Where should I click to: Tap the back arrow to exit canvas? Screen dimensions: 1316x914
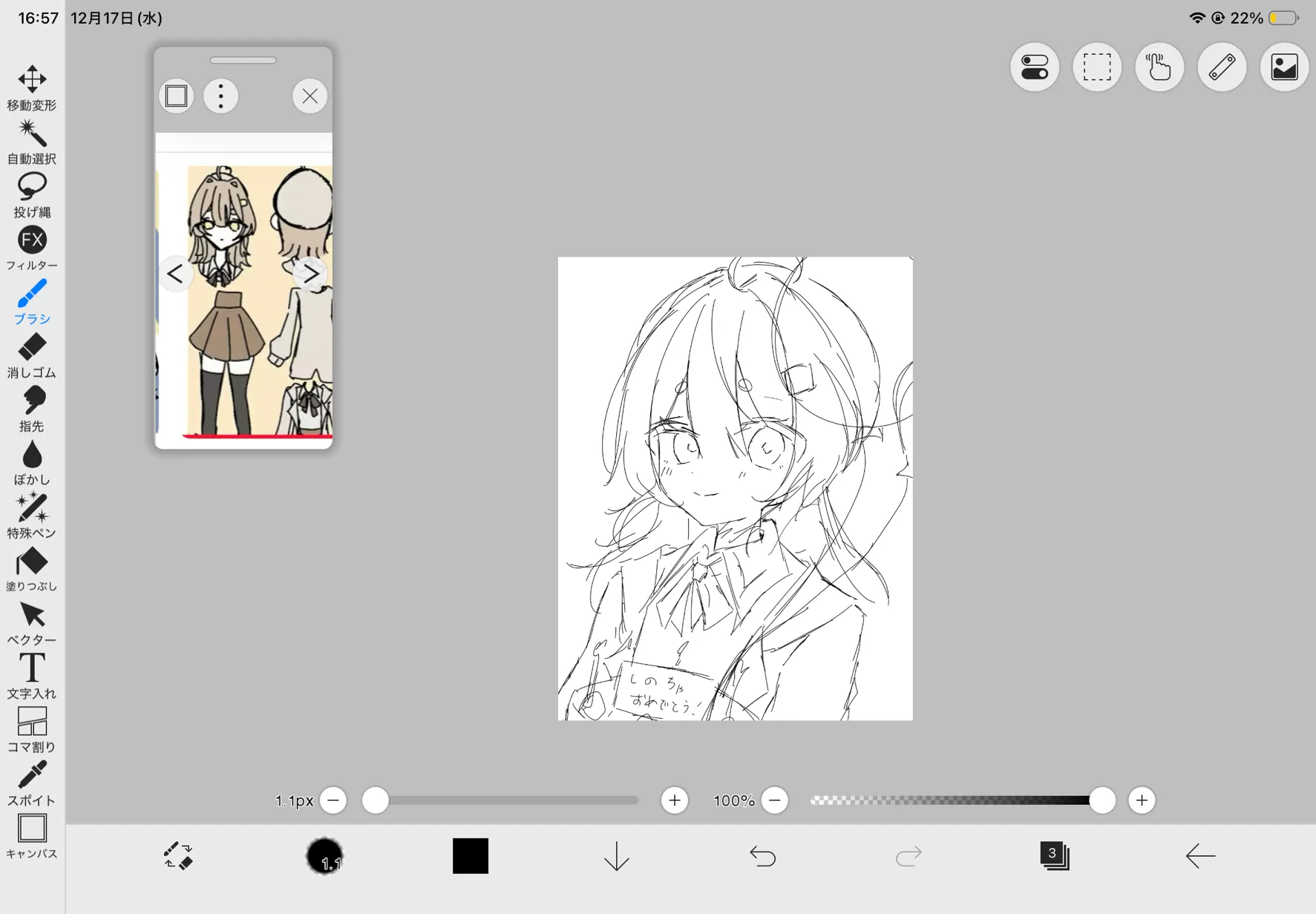1200,856
